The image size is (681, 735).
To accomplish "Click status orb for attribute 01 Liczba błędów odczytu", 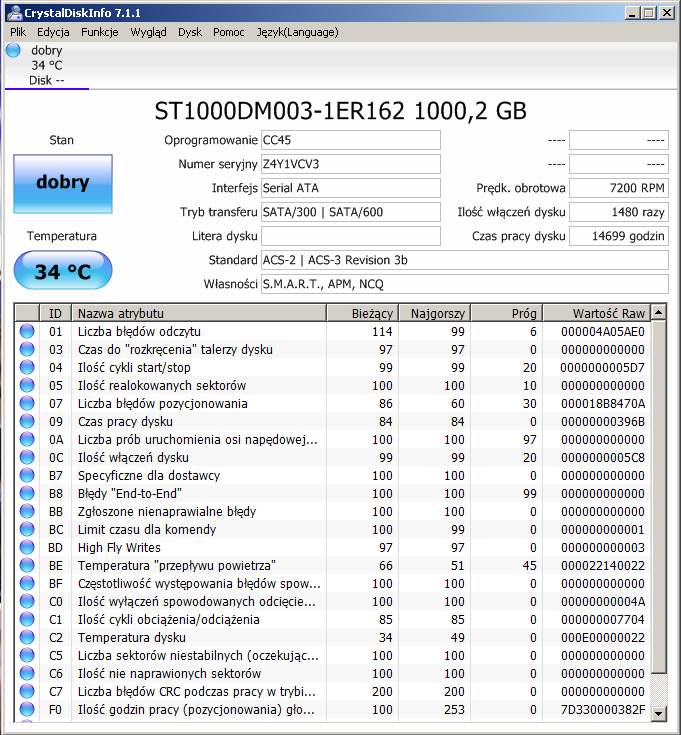I will 27,331.
